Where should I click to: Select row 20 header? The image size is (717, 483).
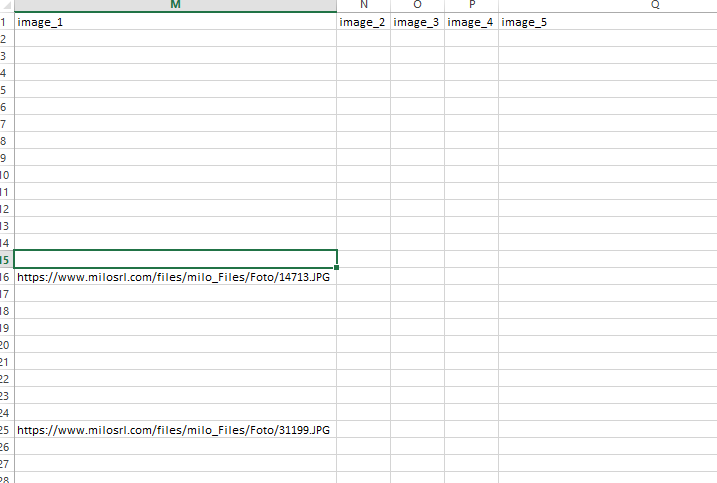pos(7,345)
